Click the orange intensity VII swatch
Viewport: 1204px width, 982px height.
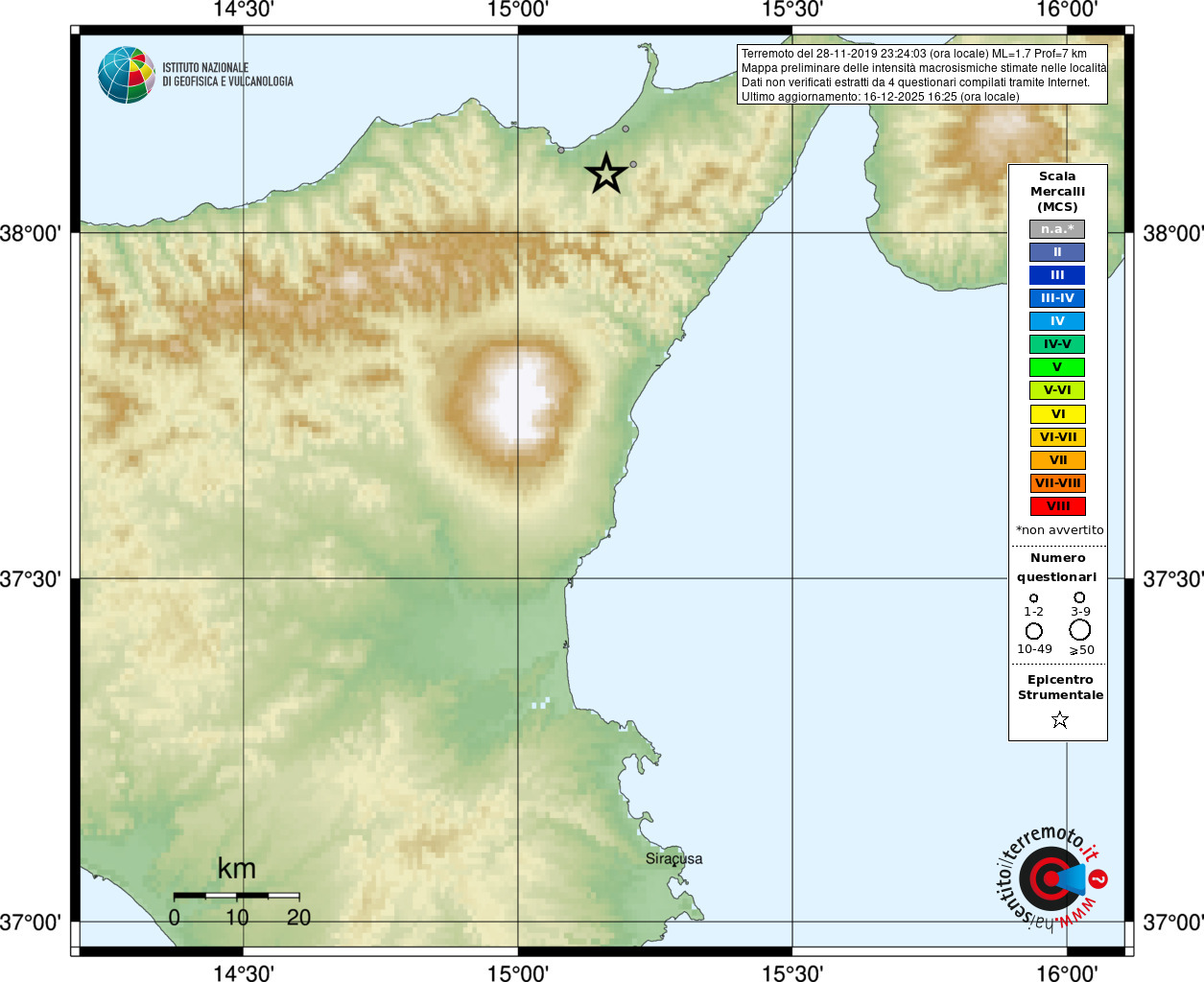1058,460
